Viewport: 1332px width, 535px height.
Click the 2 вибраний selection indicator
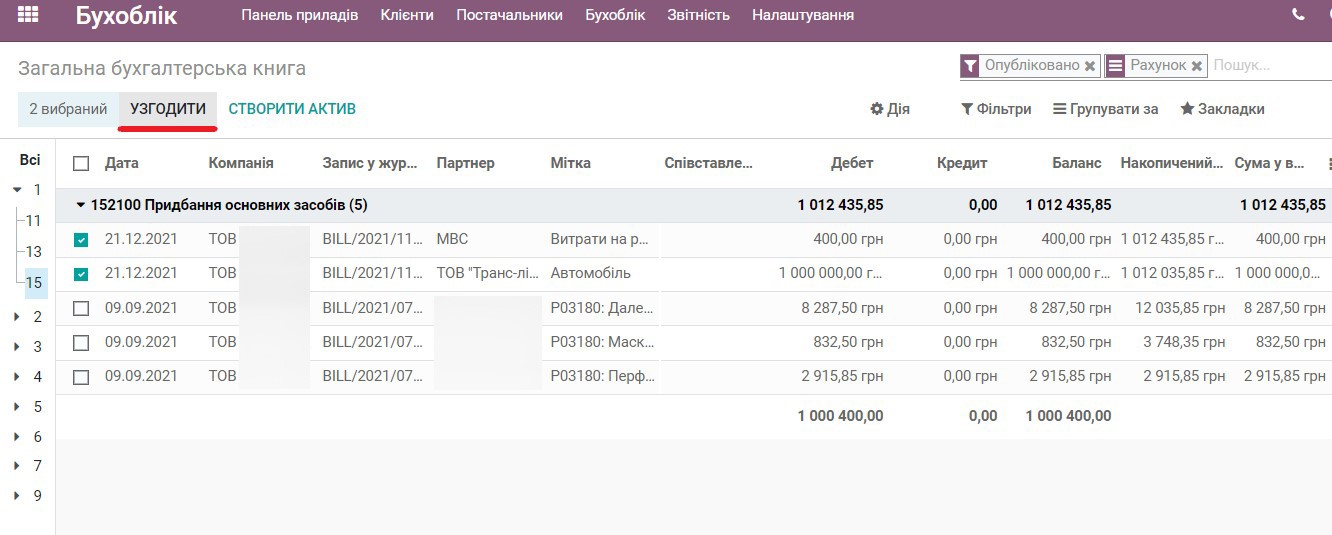coord(68,109)
